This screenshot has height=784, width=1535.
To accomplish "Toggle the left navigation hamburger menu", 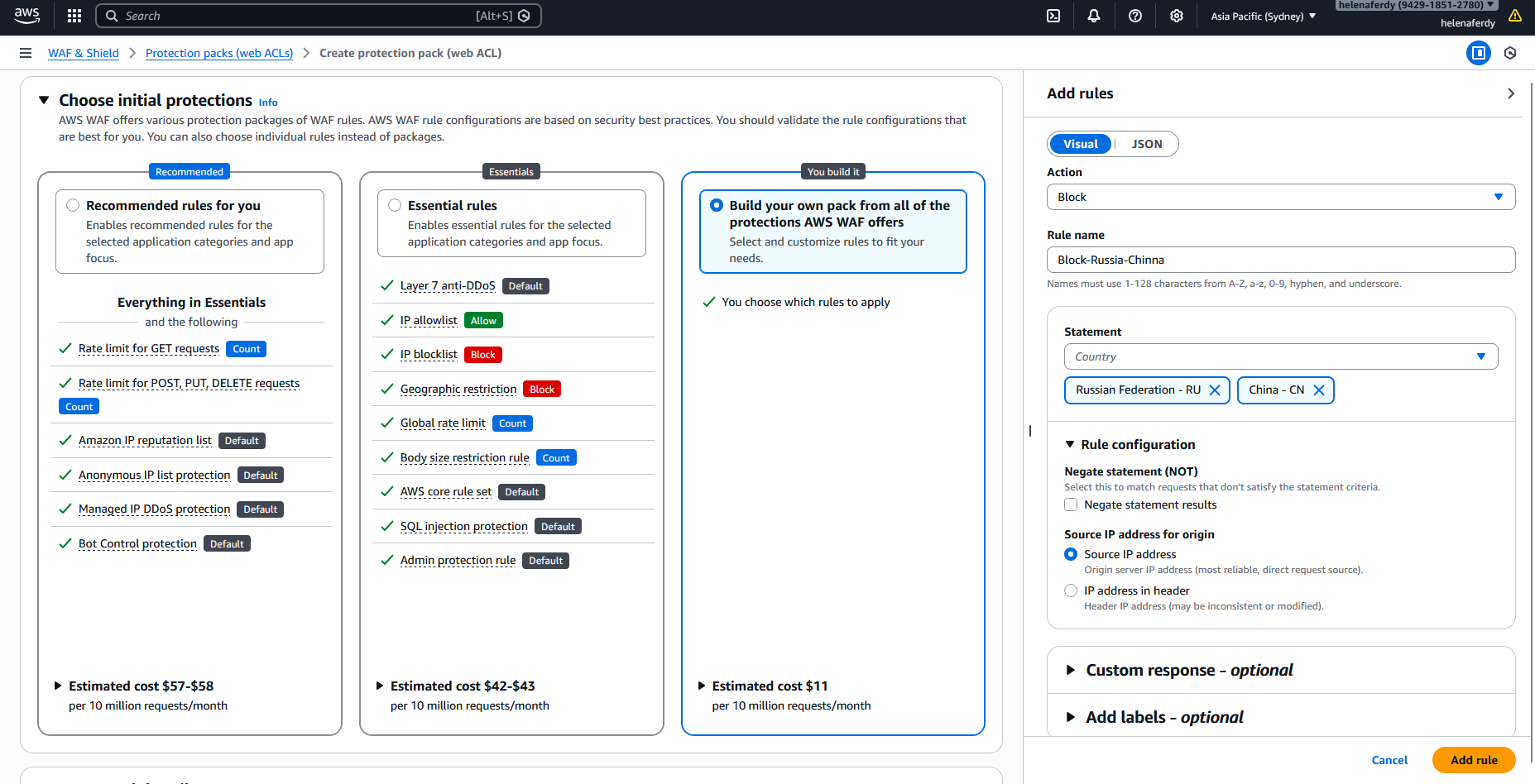I will [26, 53].
